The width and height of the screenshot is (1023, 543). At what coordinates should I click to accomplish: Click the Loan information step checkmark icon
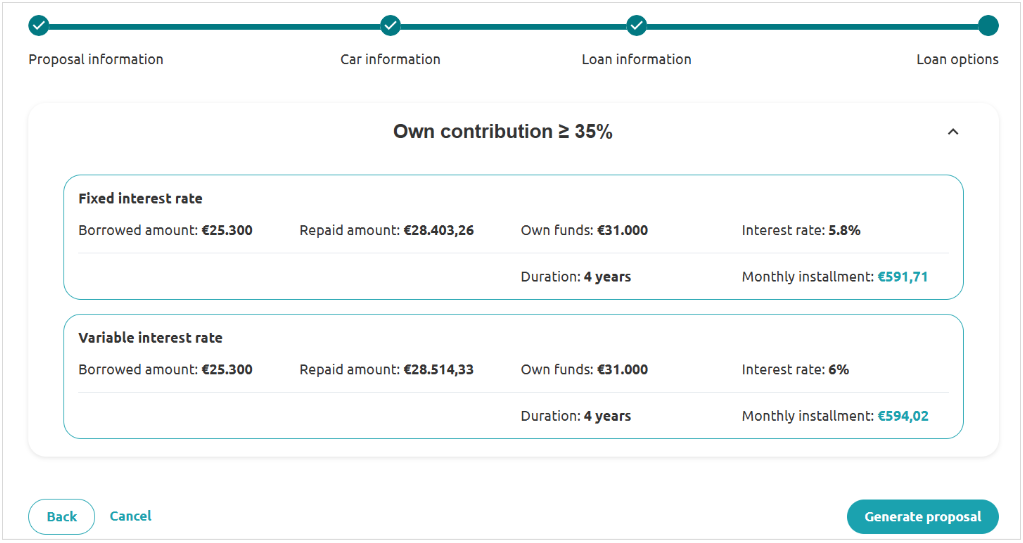(x=636, y=25)
